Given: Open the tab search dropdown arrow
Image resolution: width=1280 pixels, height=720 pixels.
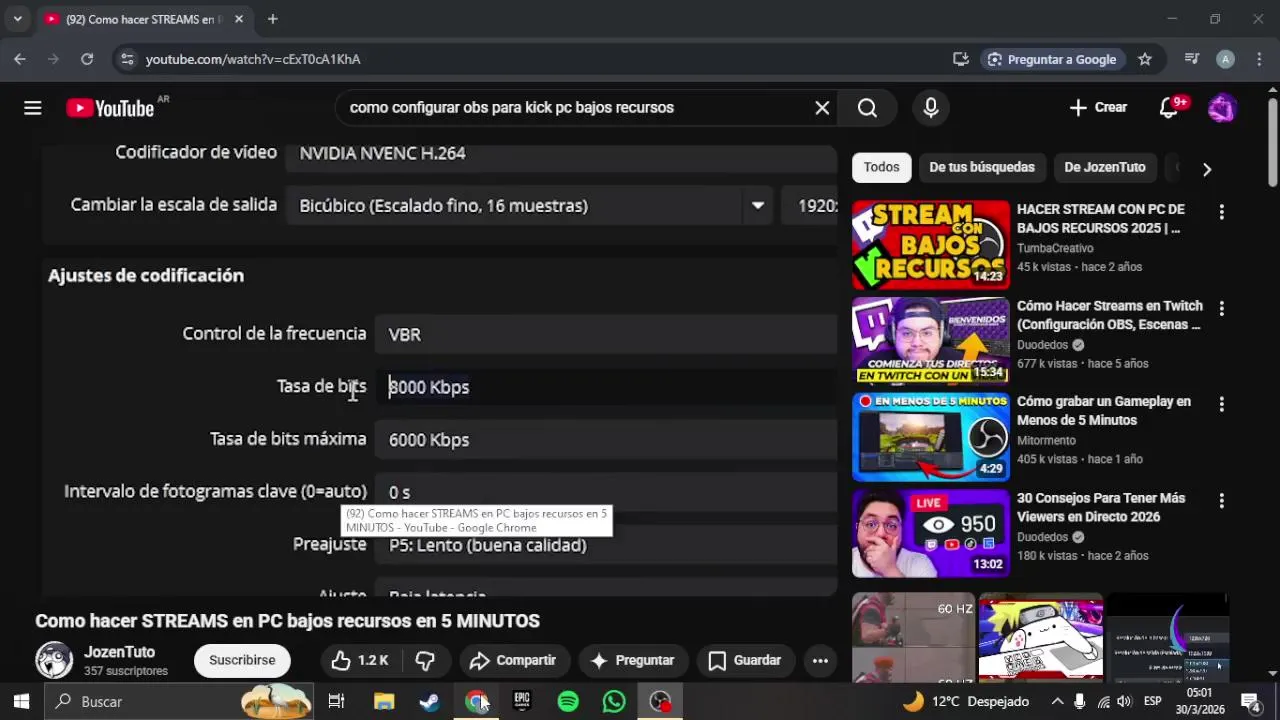Looking at the screenshot, I should tap(17, 19).
